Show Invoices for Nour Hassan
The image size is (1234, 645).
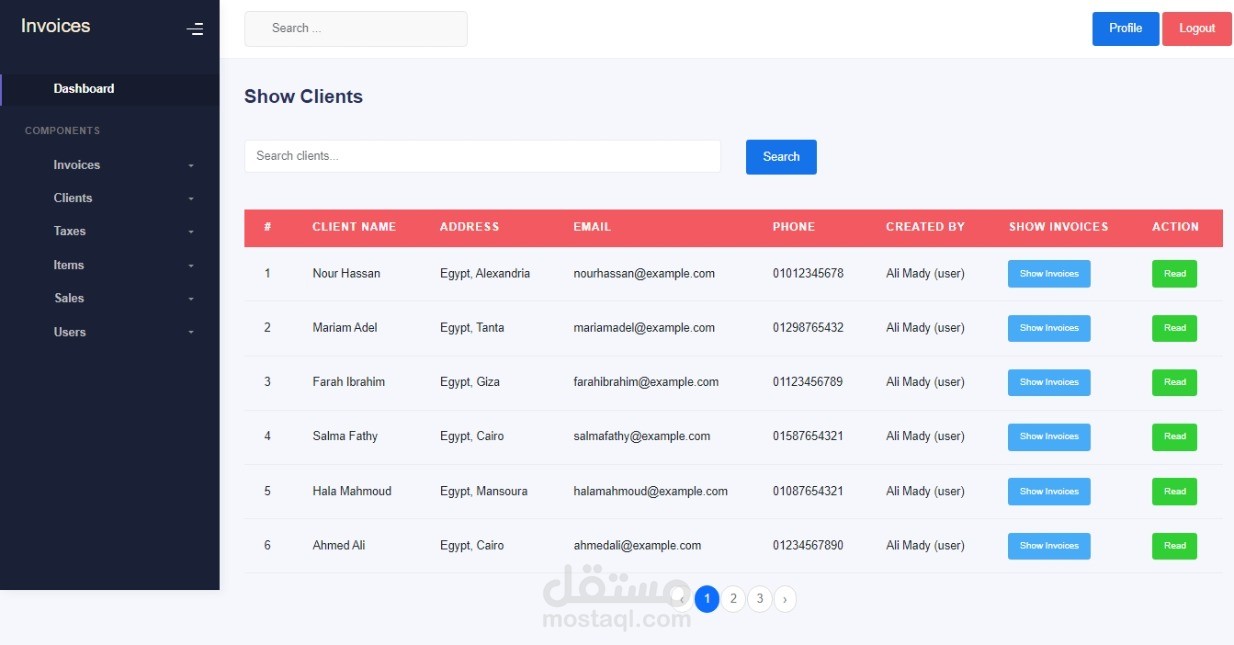tap(1048, 273)
